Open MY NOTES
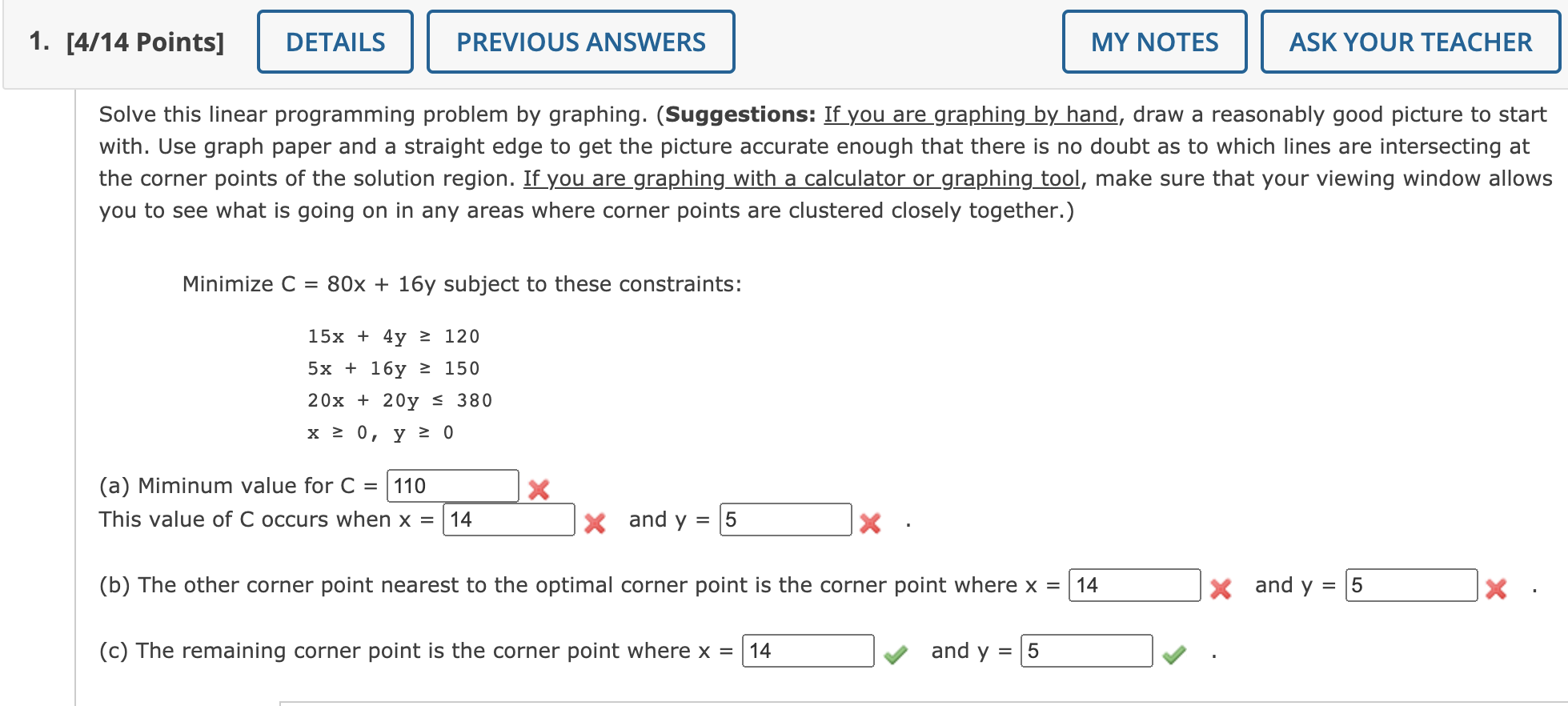Image resolution: width=1568 pixels, height=706 pixels. click(x=1154, y=42)
